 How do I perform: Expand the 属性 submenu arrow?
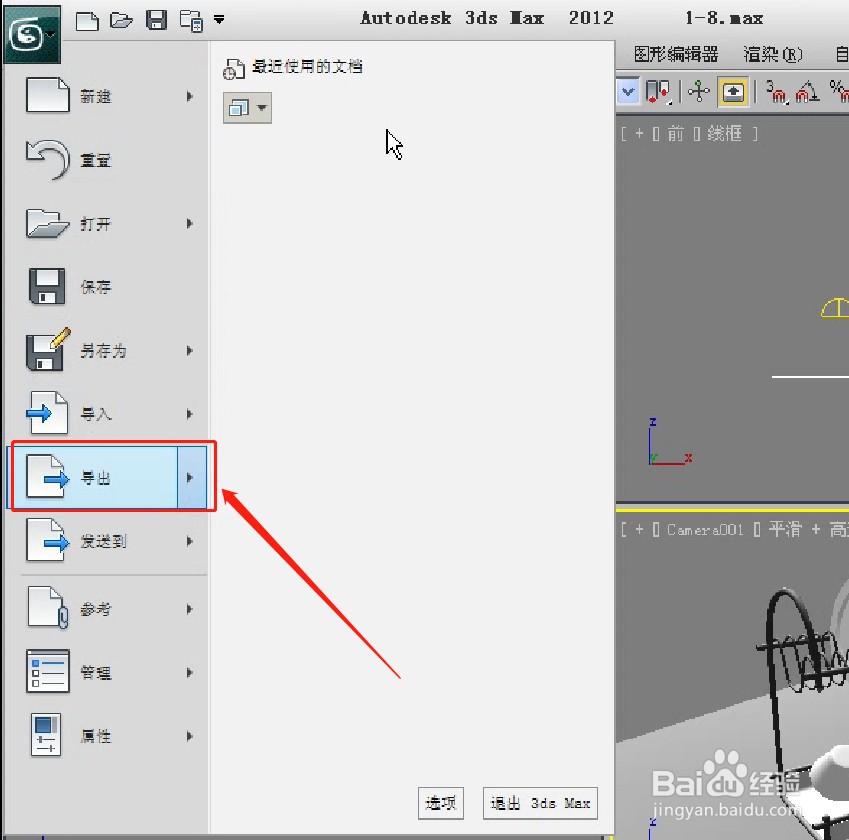click(190, 736)
